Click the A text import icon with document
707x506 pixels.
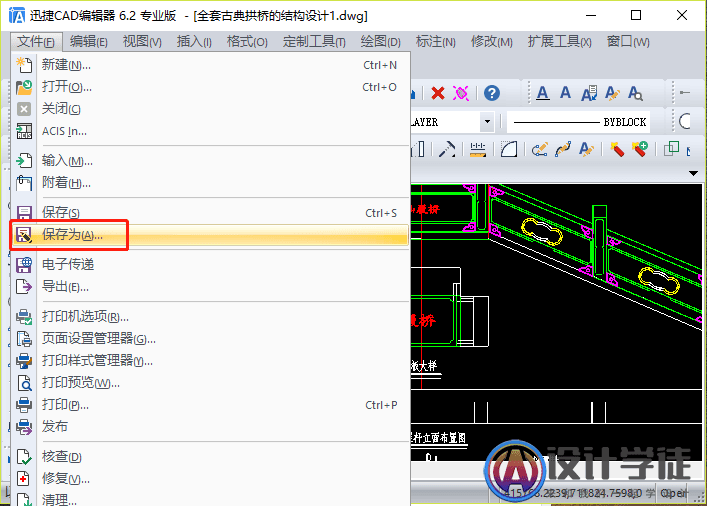(589, 93)
